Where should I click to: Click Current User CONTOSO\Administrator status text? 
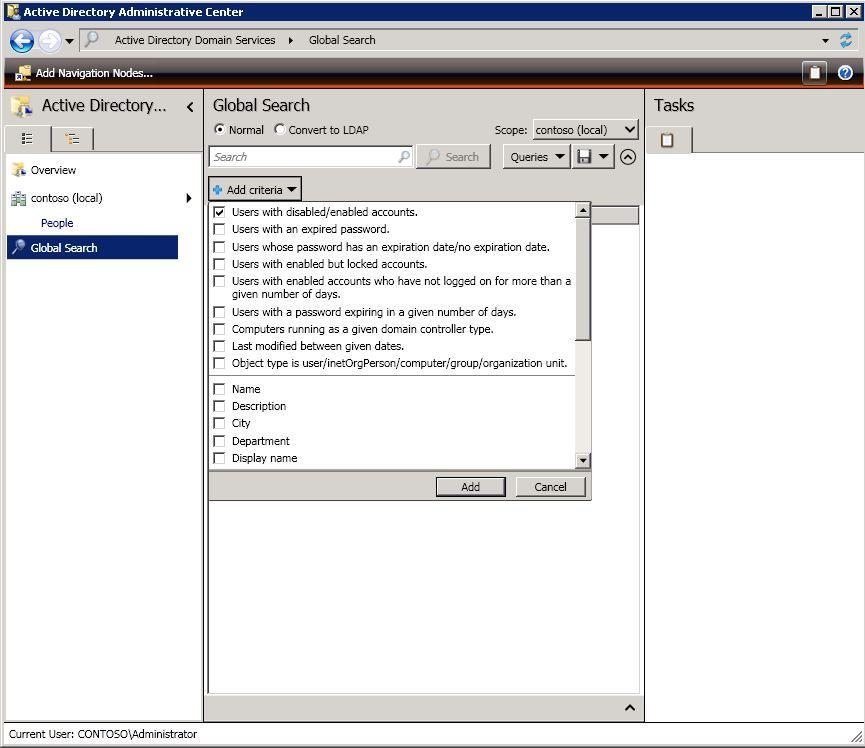pyautogui.click(x=103, y=734)
